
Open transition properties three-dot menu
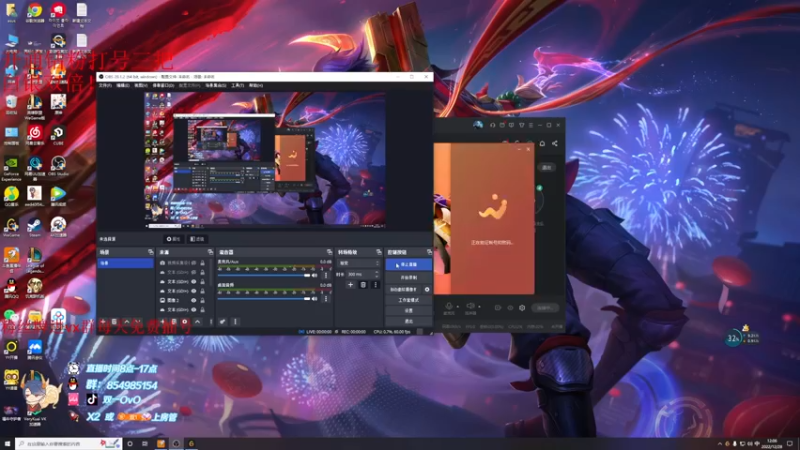pos(376,285)
